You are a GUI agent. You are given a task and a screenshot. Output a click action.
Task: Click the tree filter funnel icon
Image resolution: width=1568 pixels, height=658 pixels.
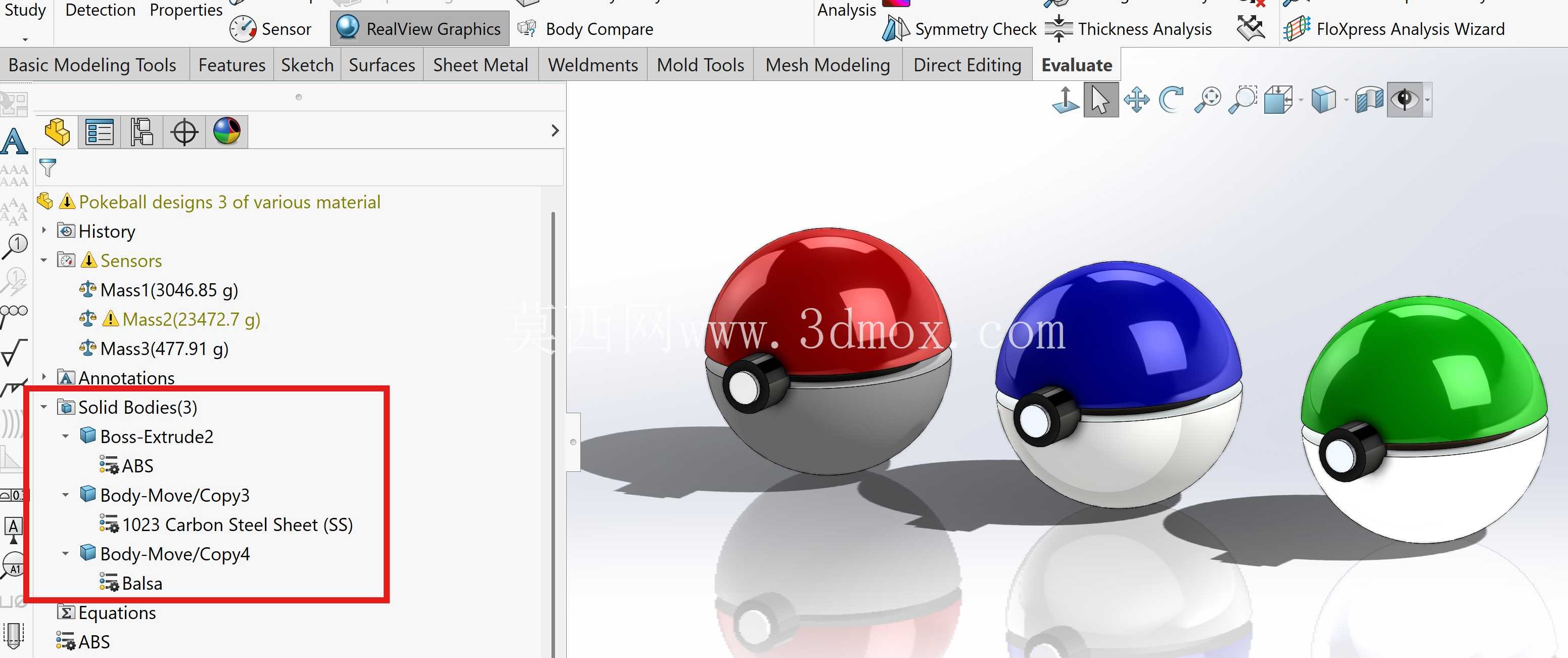(48, 167)
